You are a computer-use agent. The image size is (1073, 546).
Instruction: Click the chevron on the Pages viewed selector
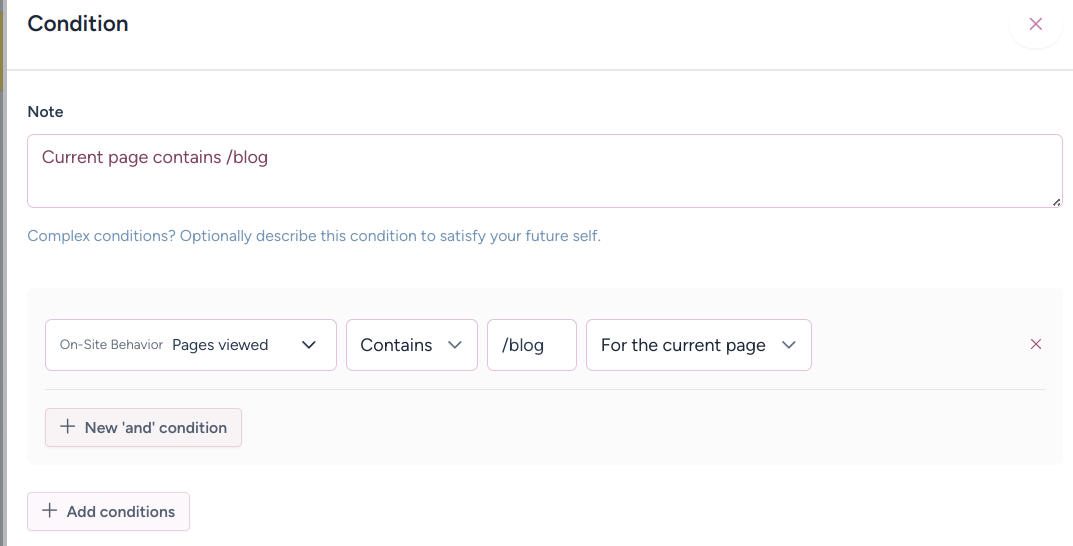(x=309, y=345)
